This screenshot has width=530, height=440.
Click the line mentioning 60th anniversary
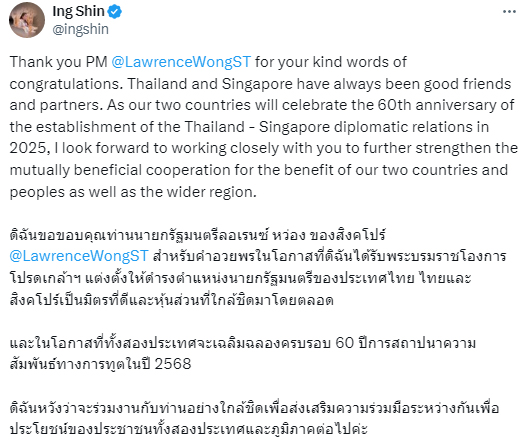pyautogui.click(x=262, y=105)
